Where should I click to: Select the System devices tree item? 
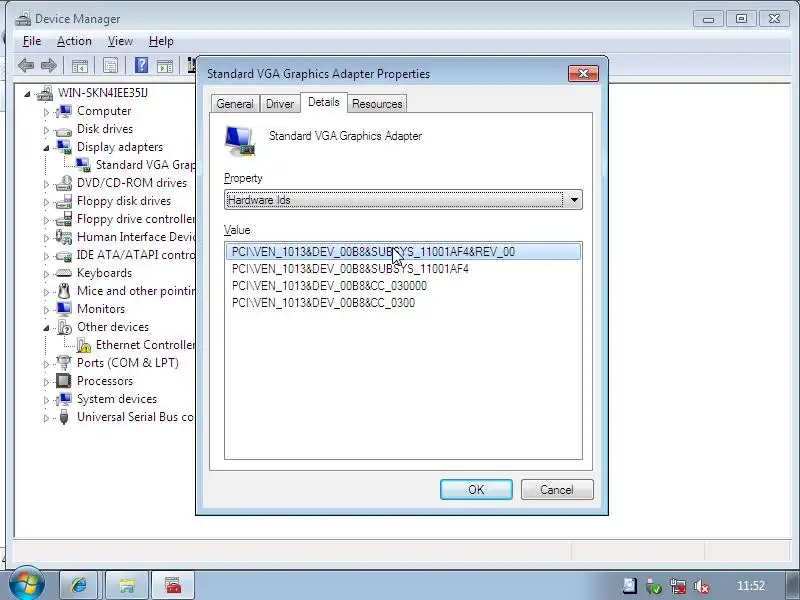click(117, 399)
